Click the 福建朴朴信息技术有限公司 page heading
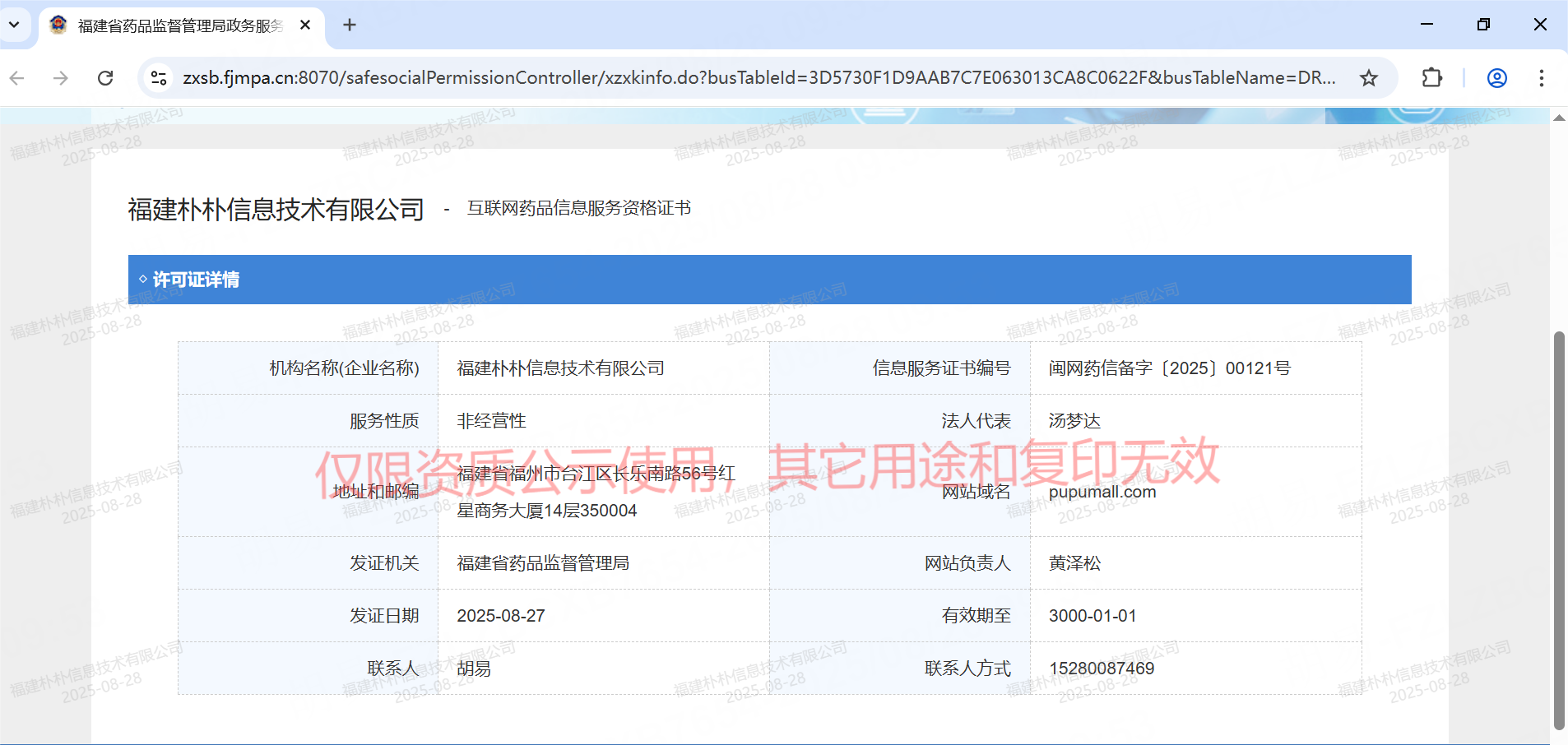 (276, 210)
